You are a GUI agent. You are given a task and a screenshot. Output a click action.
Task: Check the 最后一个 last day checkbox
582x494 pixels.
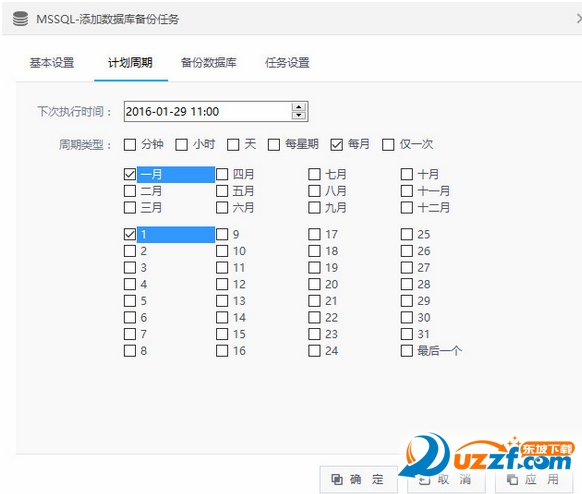tap(406, 350)
